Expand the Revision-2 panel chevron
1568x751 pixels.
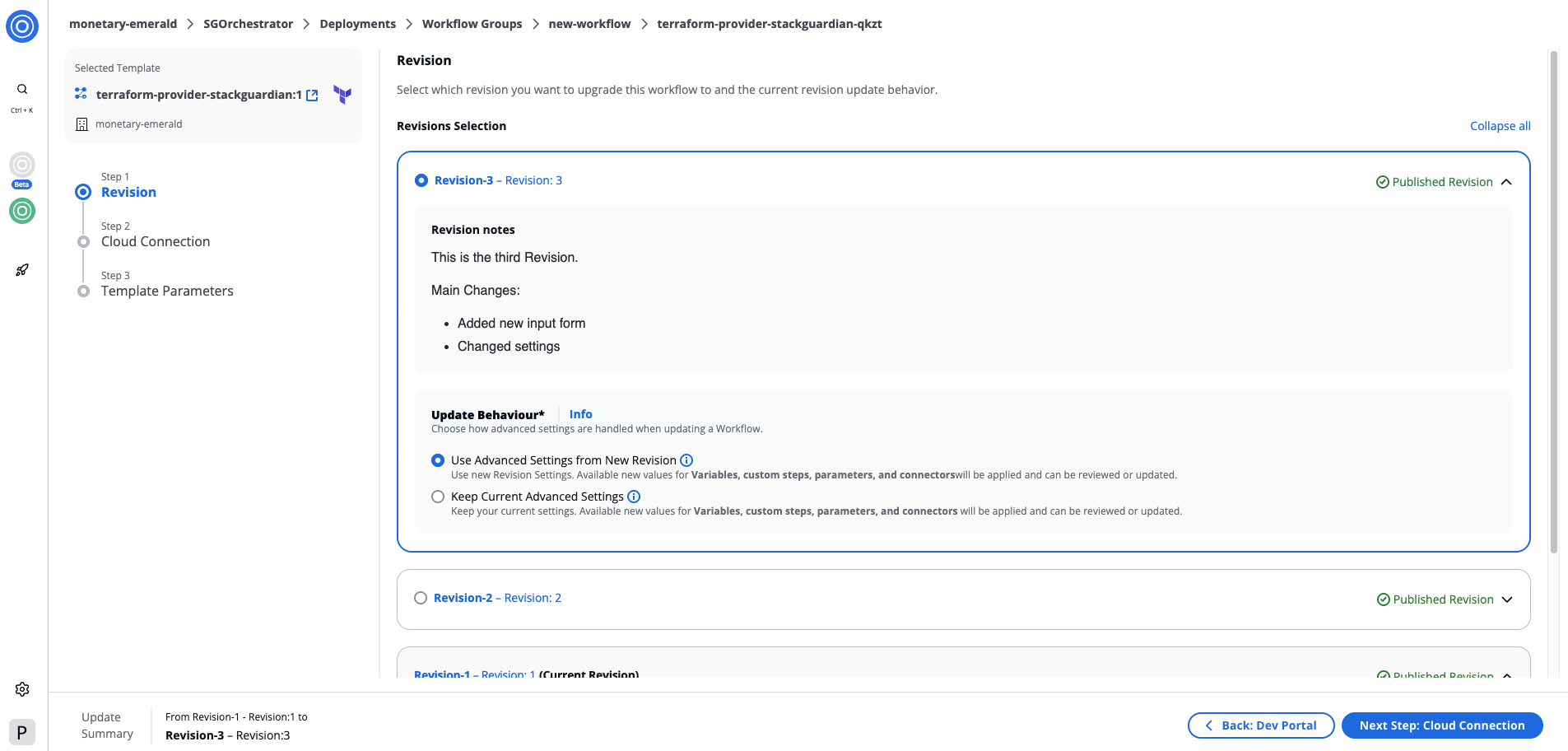click(x=1507, y=599)
